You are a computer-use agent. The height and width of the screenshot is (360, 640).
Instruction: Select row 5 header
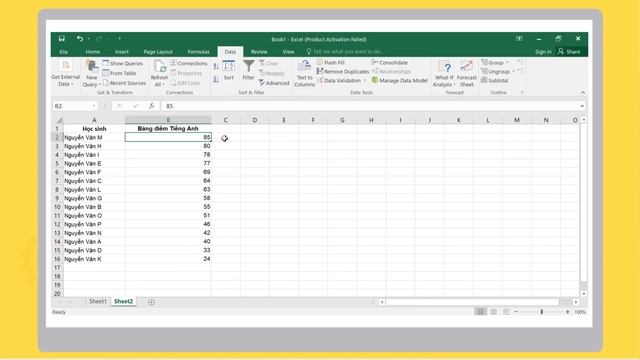coord(57,163)
